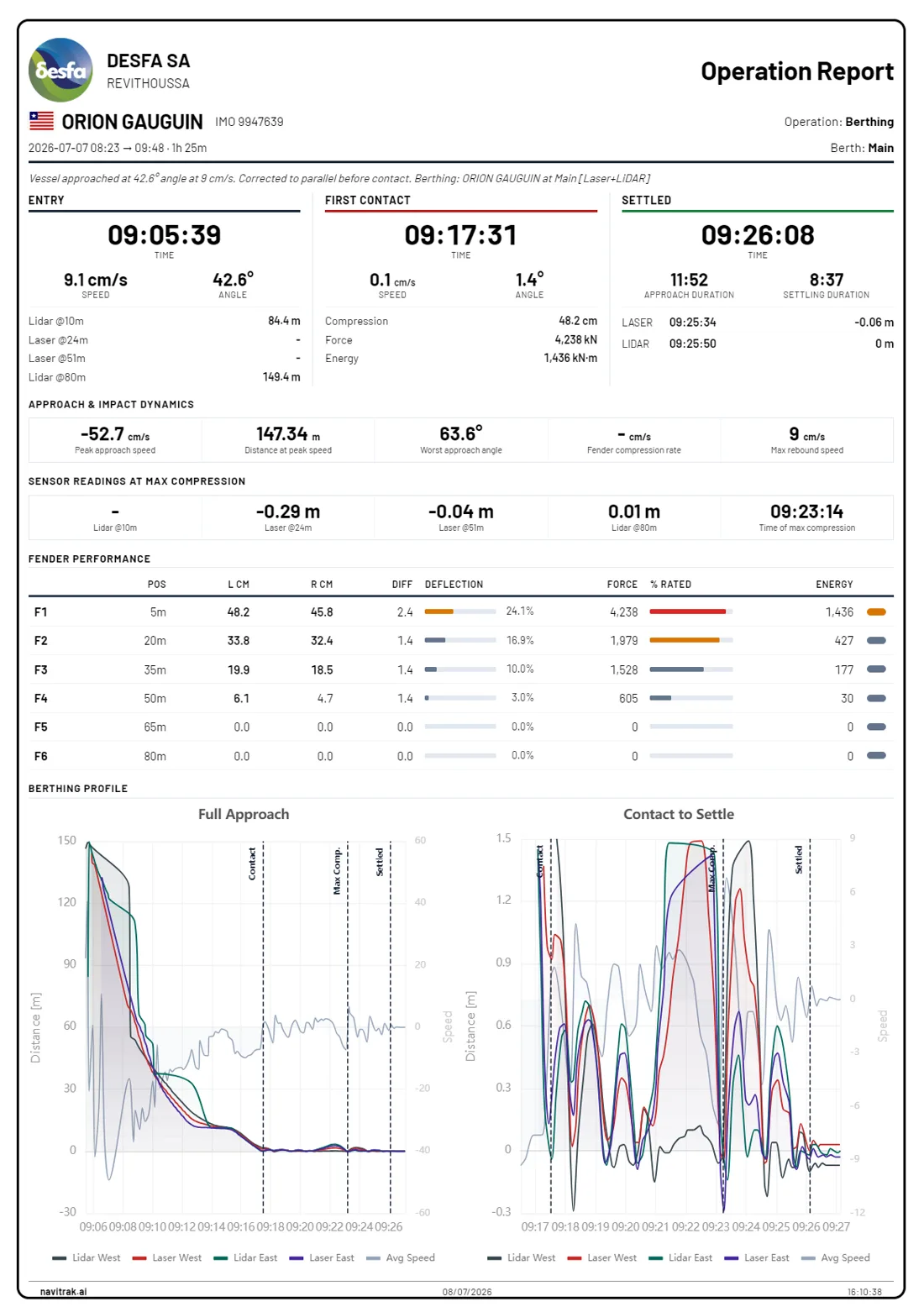This screenshot has height=1307, width=924.
Task: Click the Settled marker in Contact to Settle chart
Action: 799,859
